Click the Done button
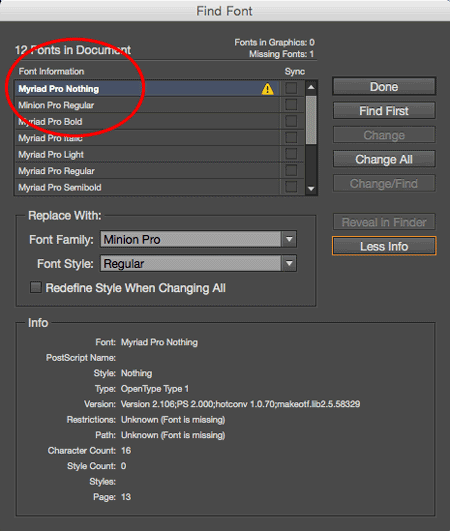The height and width of the screenshot is (531, 450). 384,87
